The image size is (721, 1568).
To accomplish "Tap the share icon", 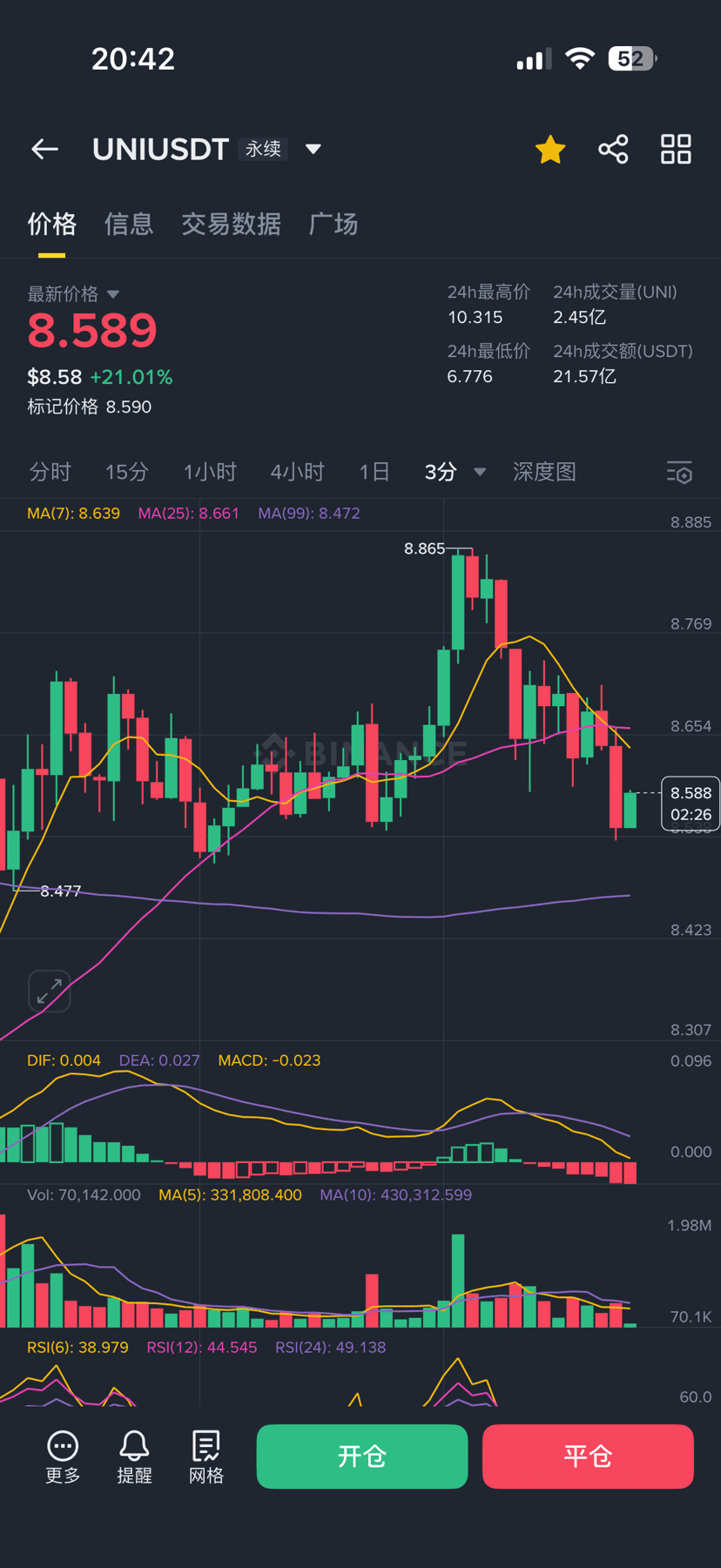I will coord(613,149).
